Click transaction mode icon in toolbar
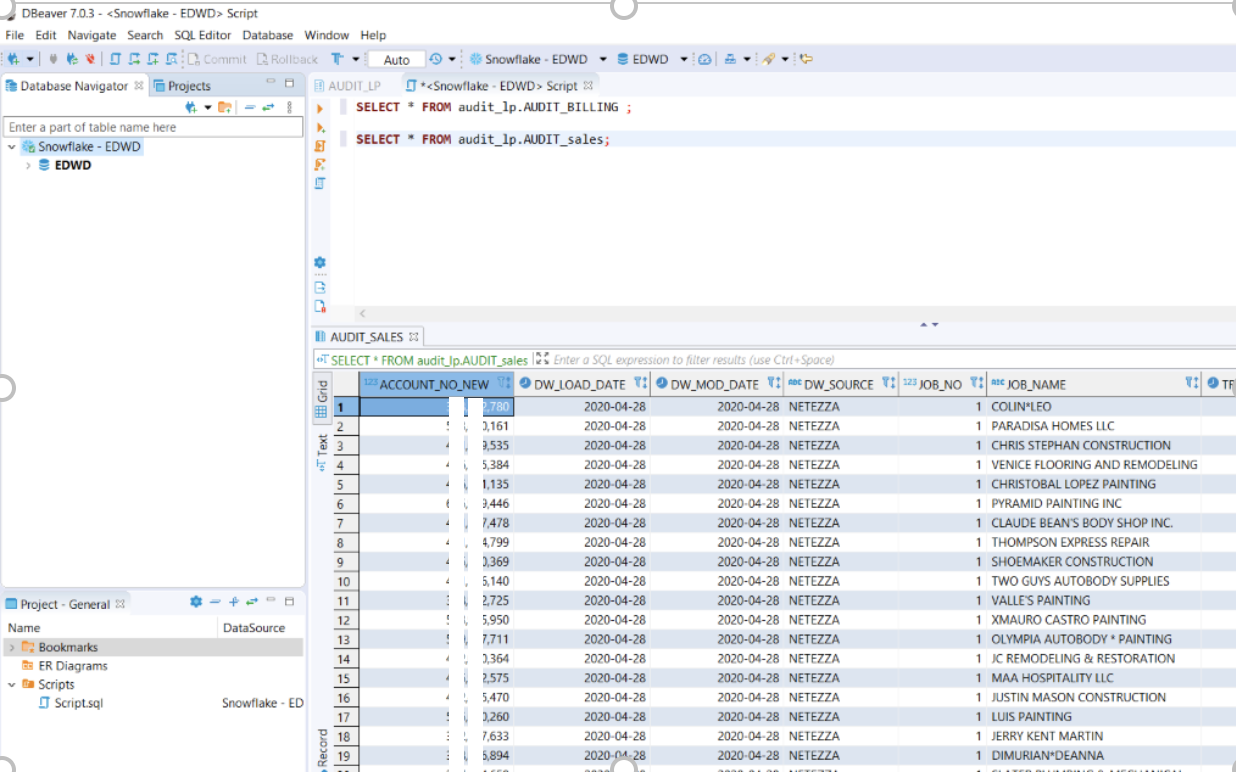 pyautogui.click(x=338, y=59)
